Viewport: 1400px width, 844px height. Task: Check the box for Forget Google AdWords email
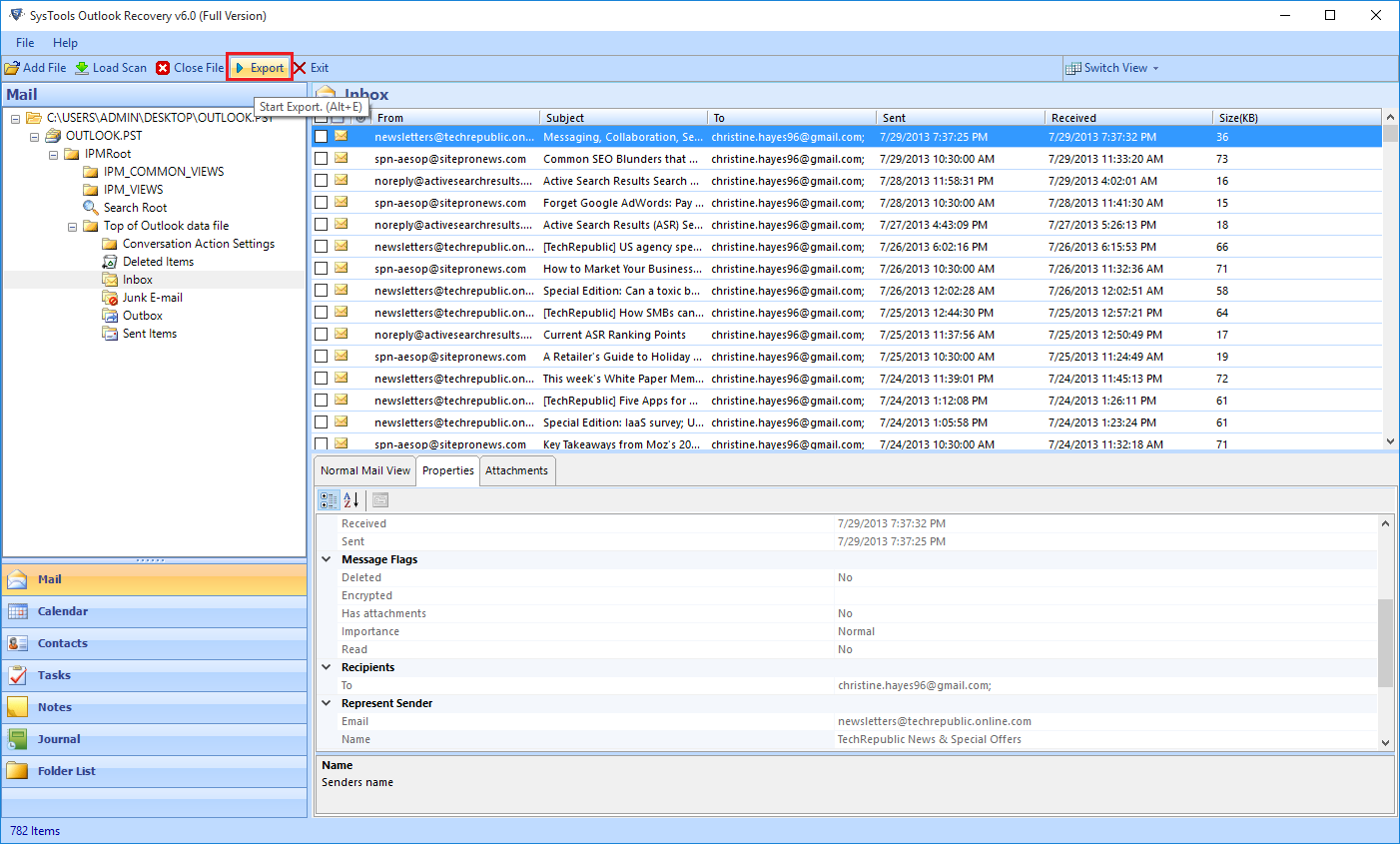click(x=321, y=202)
